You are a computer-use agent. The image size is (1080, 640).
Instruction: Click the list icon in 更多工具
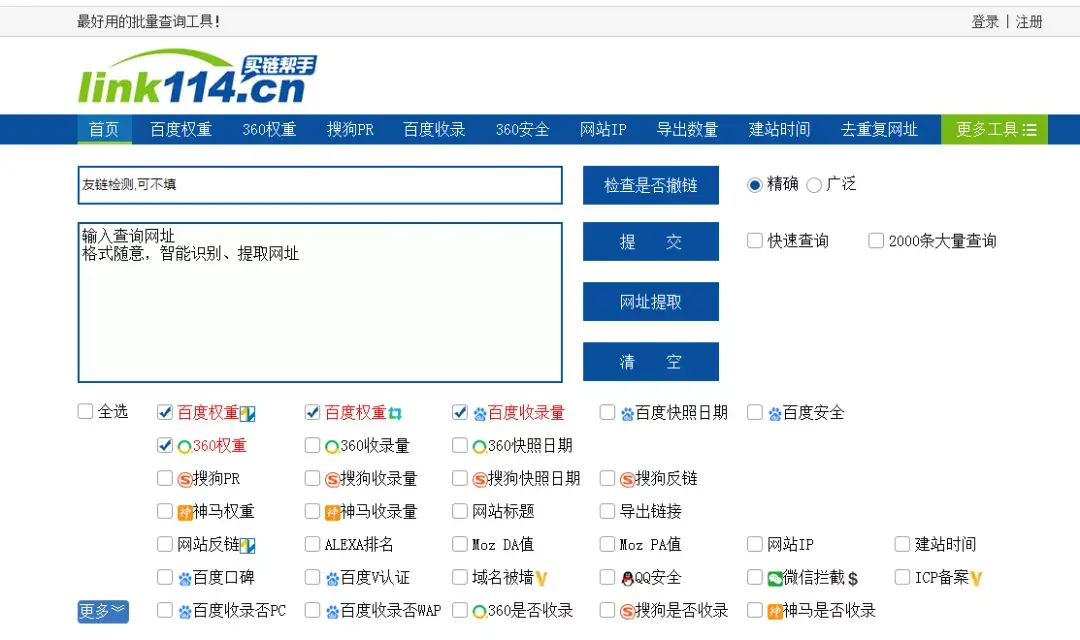pos(1030,130)
